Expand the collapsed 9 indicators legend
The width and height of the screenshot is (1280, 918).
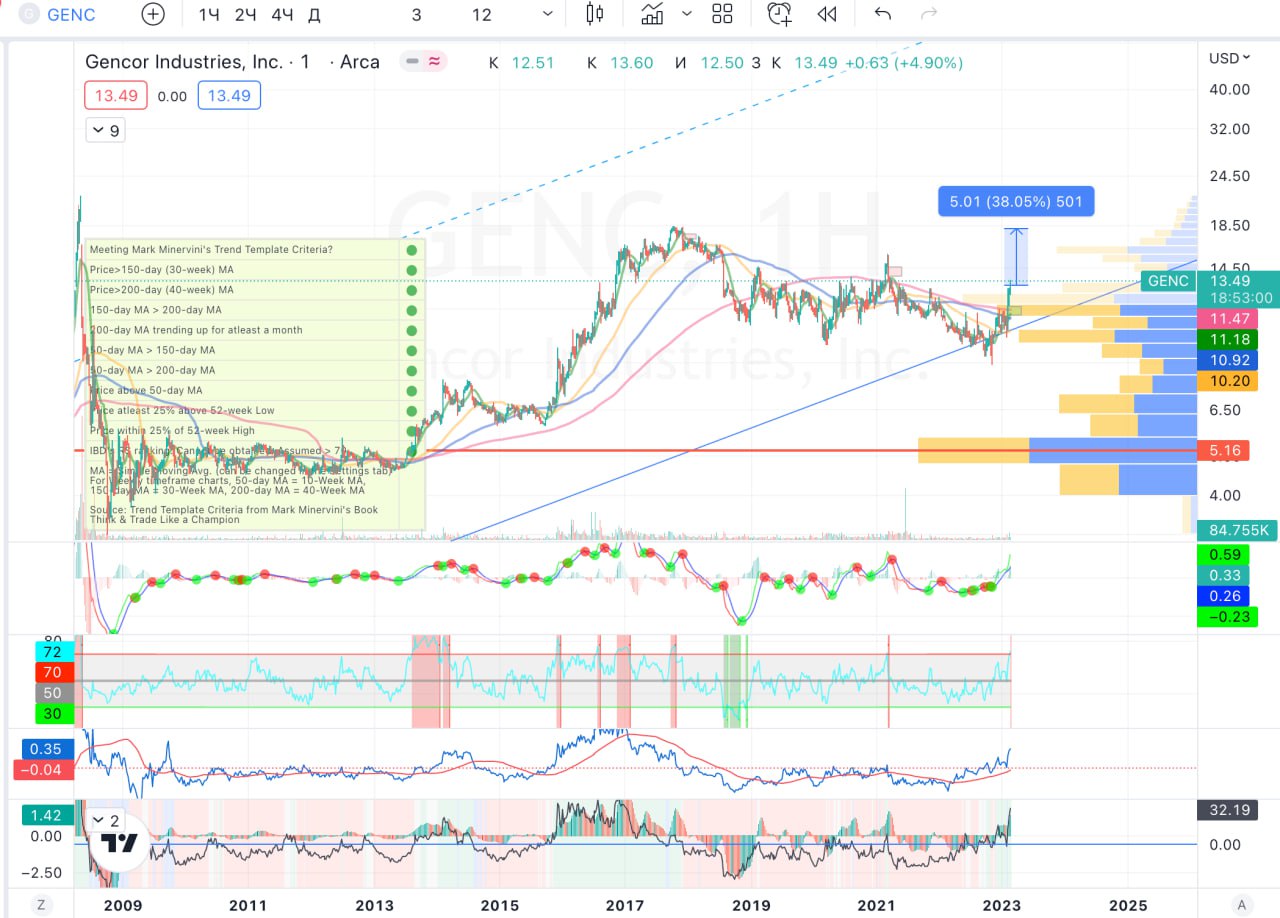(105, 130)
